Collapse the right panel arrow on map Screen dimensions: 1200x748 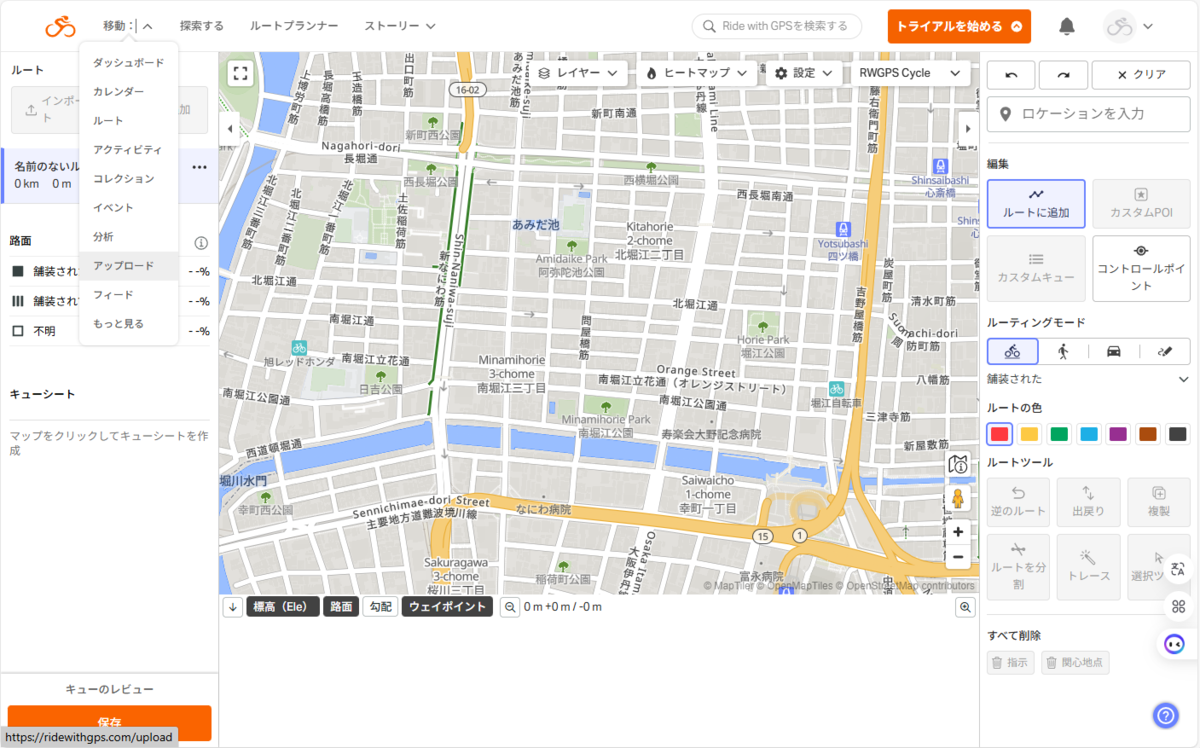tap(968, 128)
